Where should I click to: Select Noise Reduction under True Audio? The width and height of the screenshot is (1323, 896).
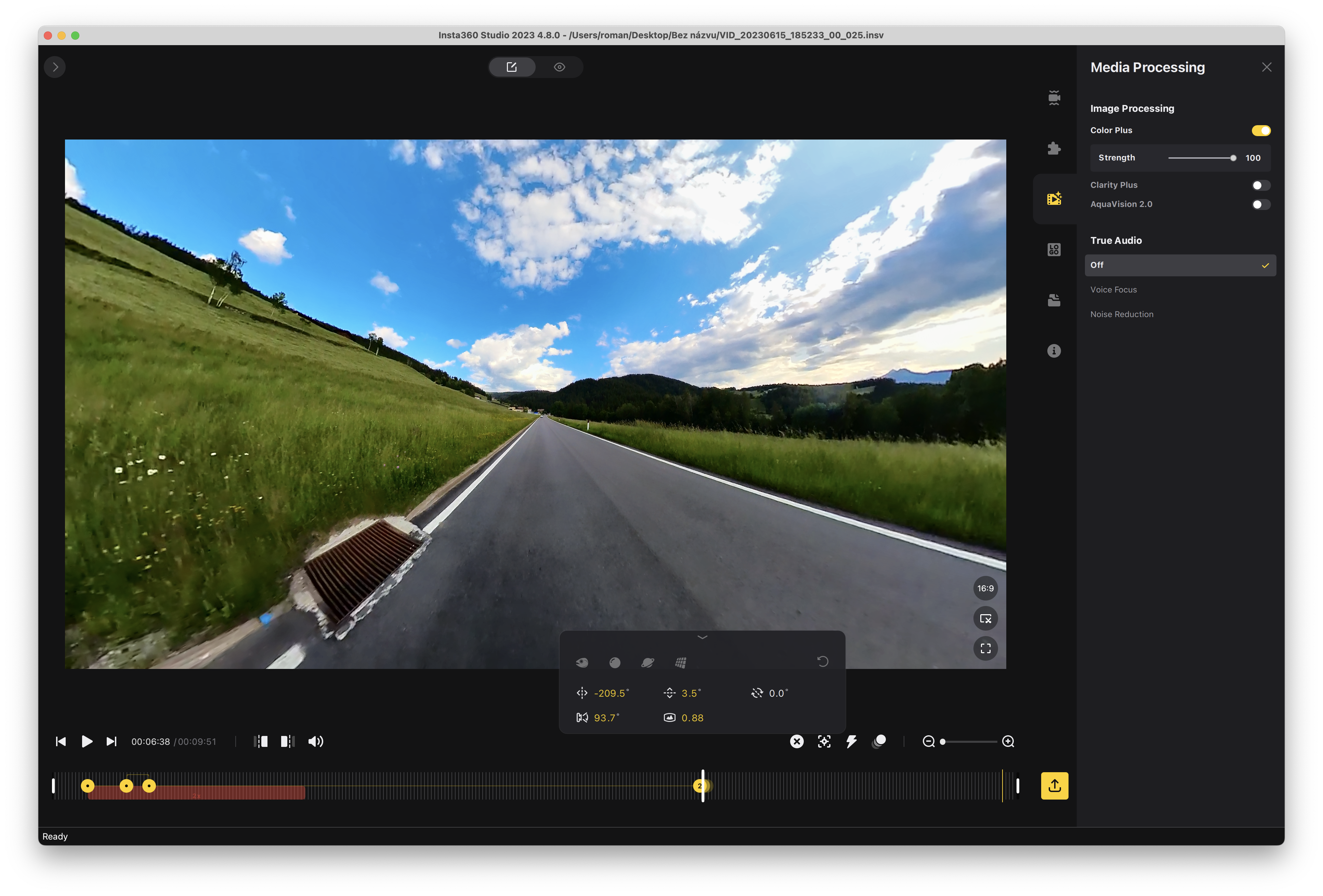[x=1122, y=314]
